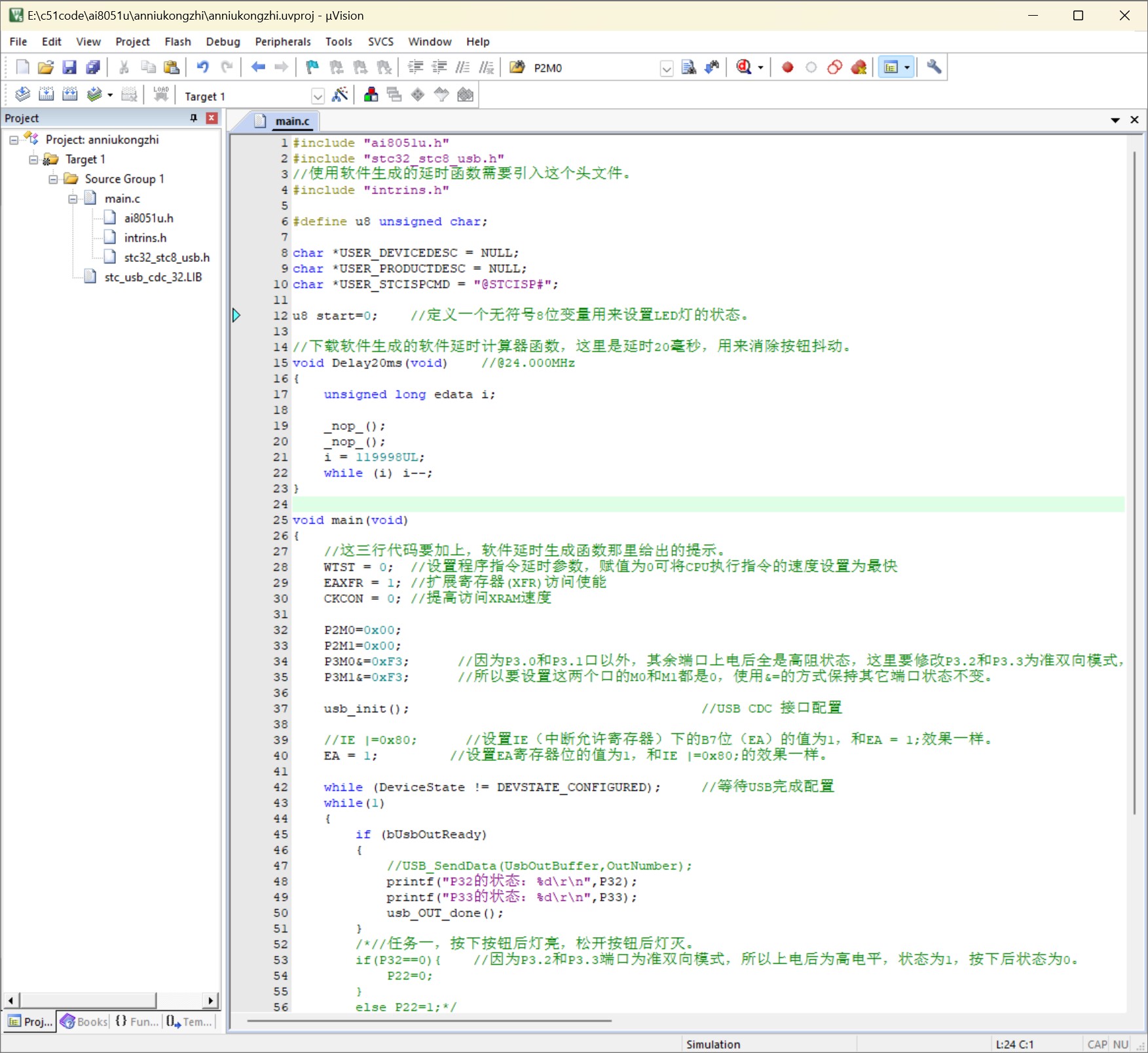Toggle the project window layout button

891,67
